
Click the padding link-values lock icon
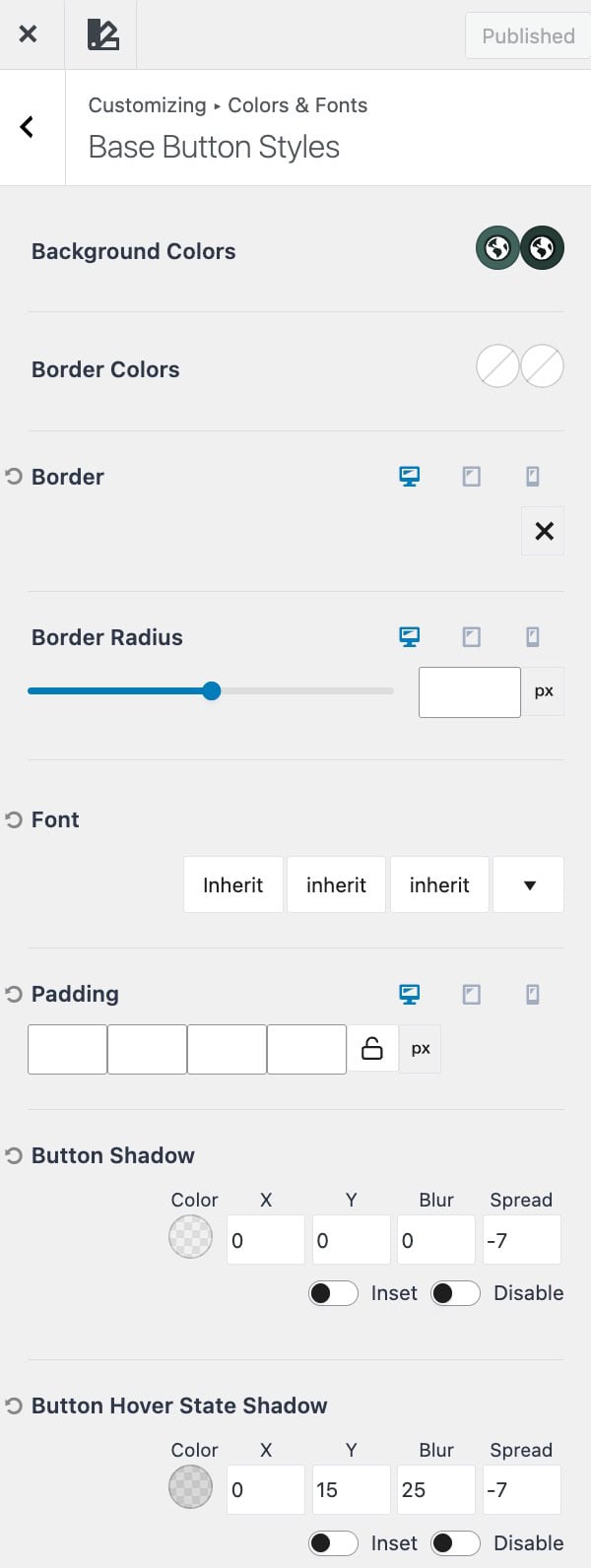coord(372,1049)
